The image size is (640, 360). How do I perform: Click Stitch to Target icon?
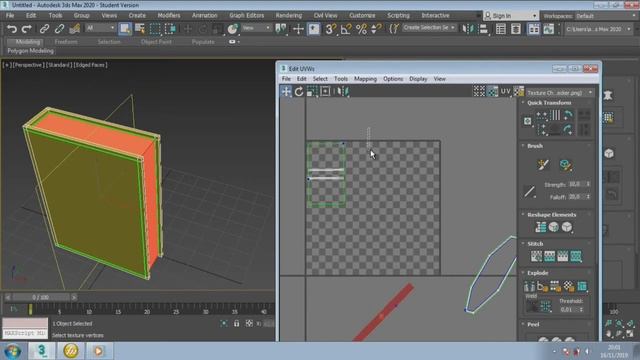[x=536, y=256]
